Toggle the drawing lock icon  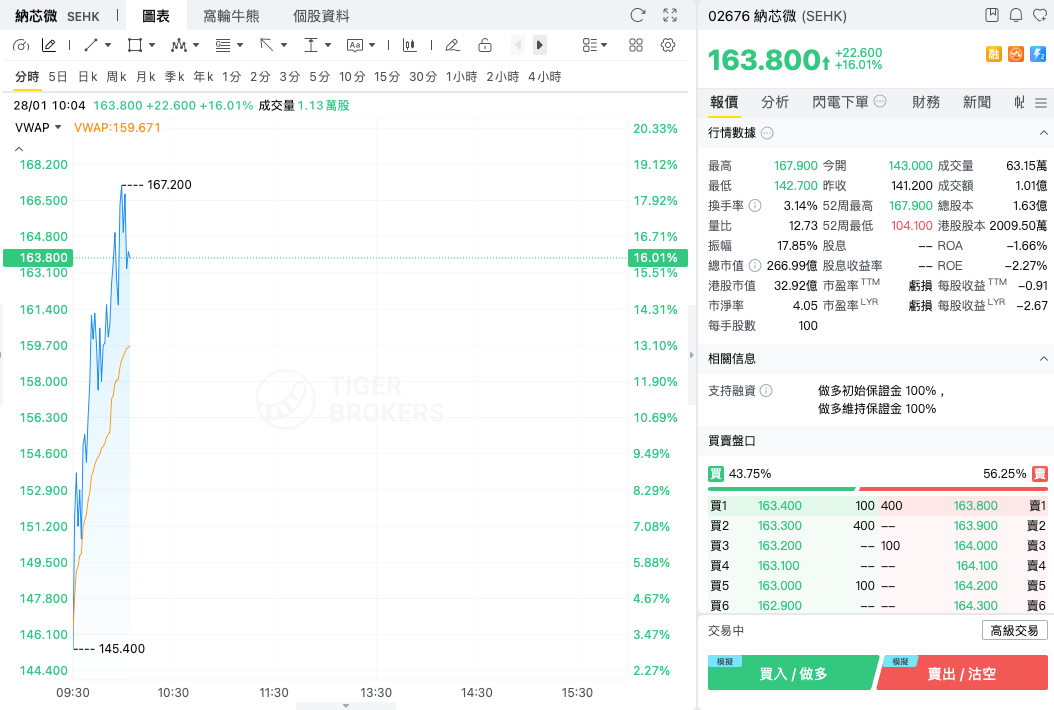(485, 45)
